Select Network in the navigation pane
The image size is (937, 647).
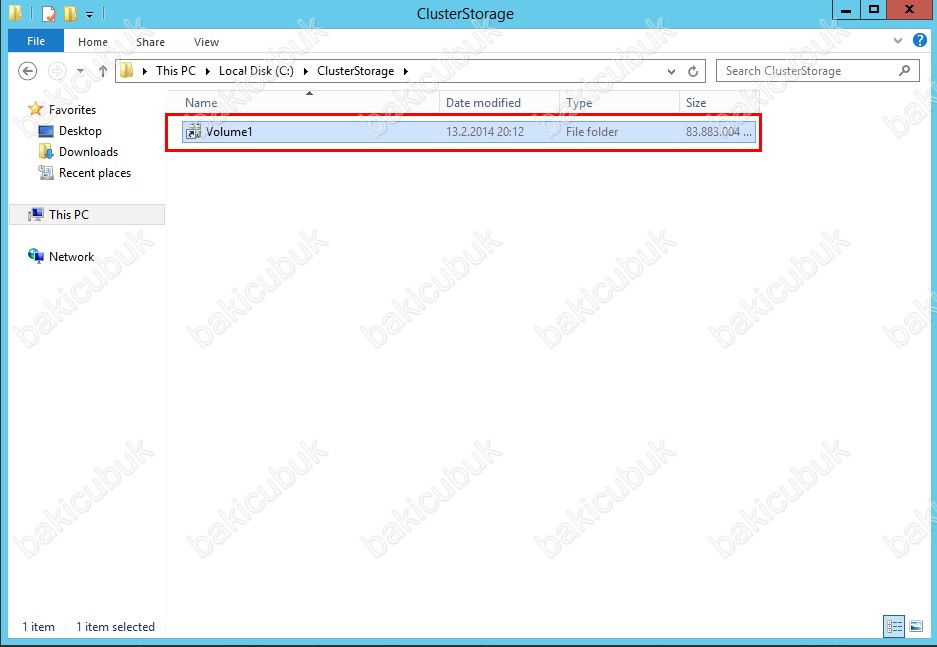click(71, 257)
